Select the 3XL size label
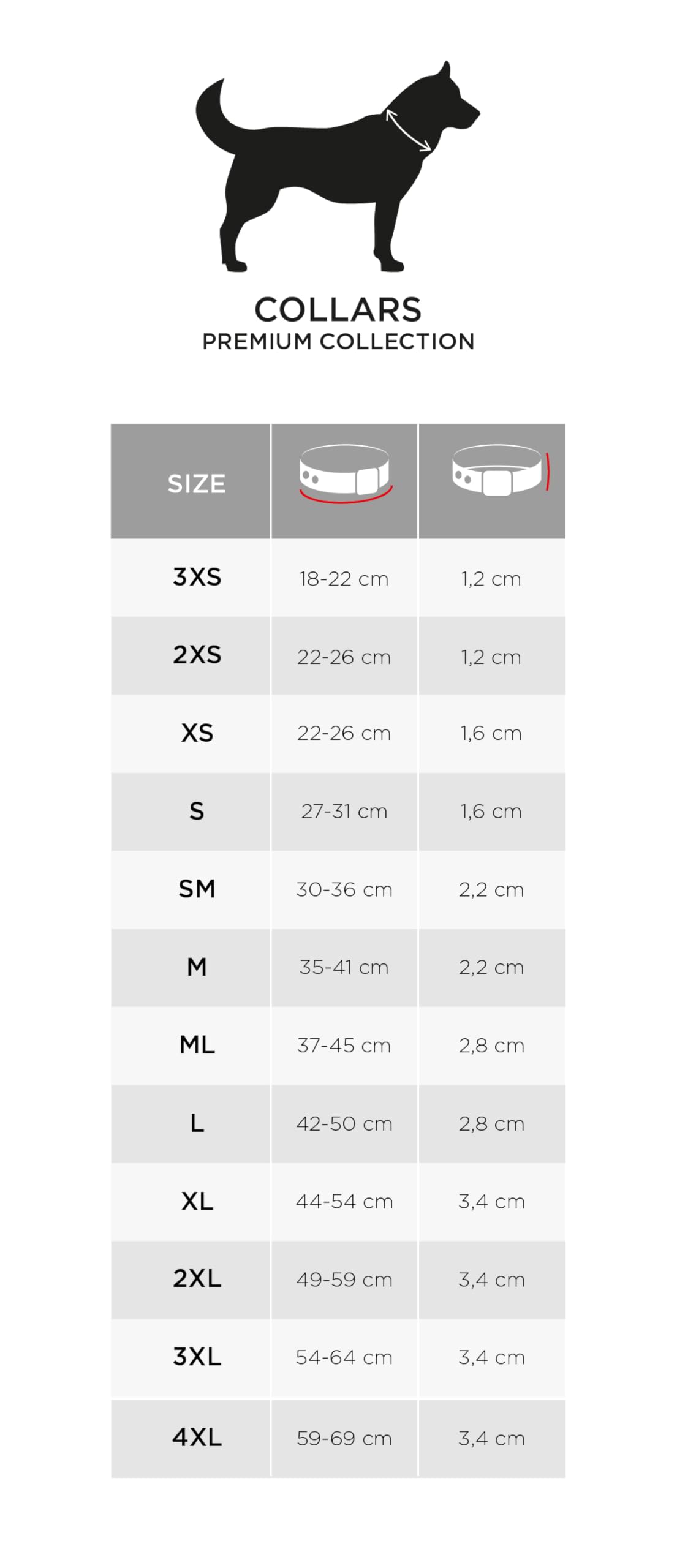 tap(197, 1357)
